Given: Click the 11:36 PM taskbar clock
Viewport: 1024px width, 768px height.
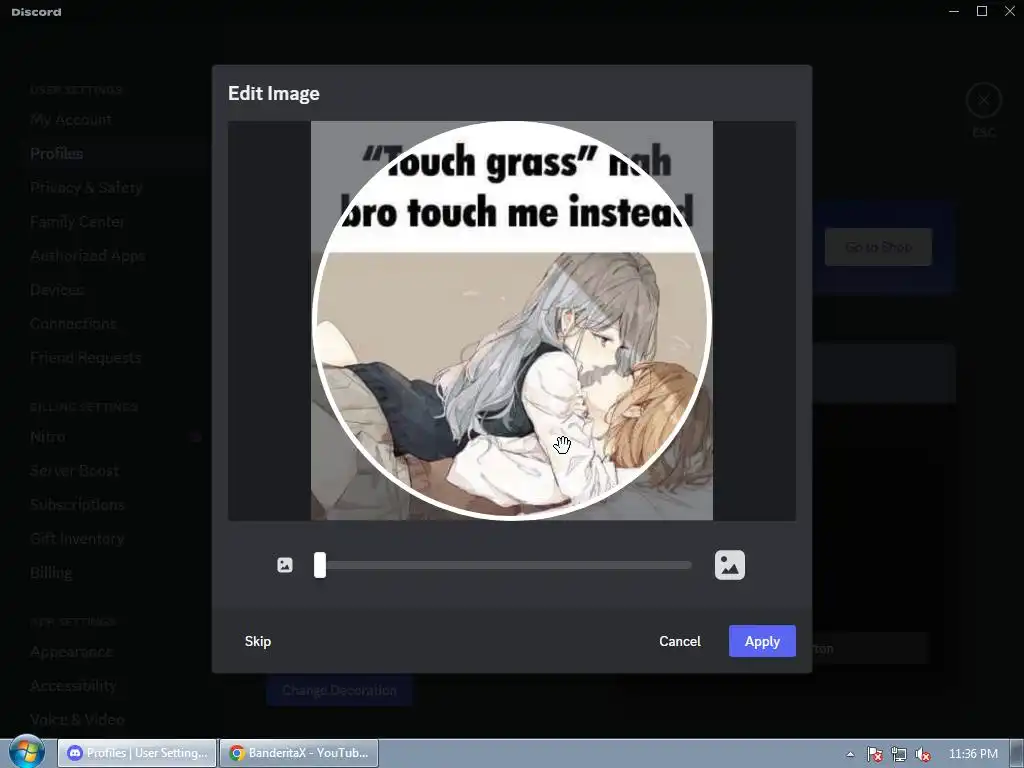Looking at the screenshot, I should pyautogui.click(x=973, y=754).
